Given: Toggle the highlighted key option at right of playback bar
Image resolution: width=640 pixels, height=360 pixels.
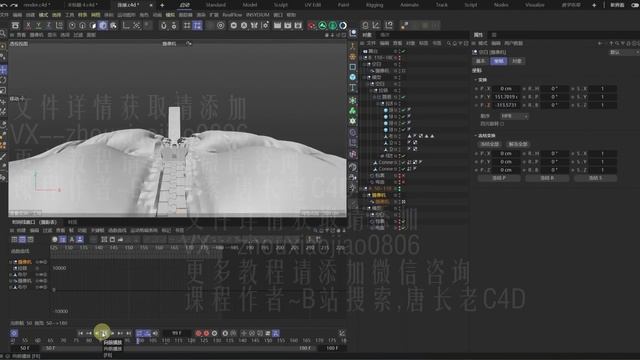Looking at the screenshot, I should pyautogui.click(x=276, y=333).
